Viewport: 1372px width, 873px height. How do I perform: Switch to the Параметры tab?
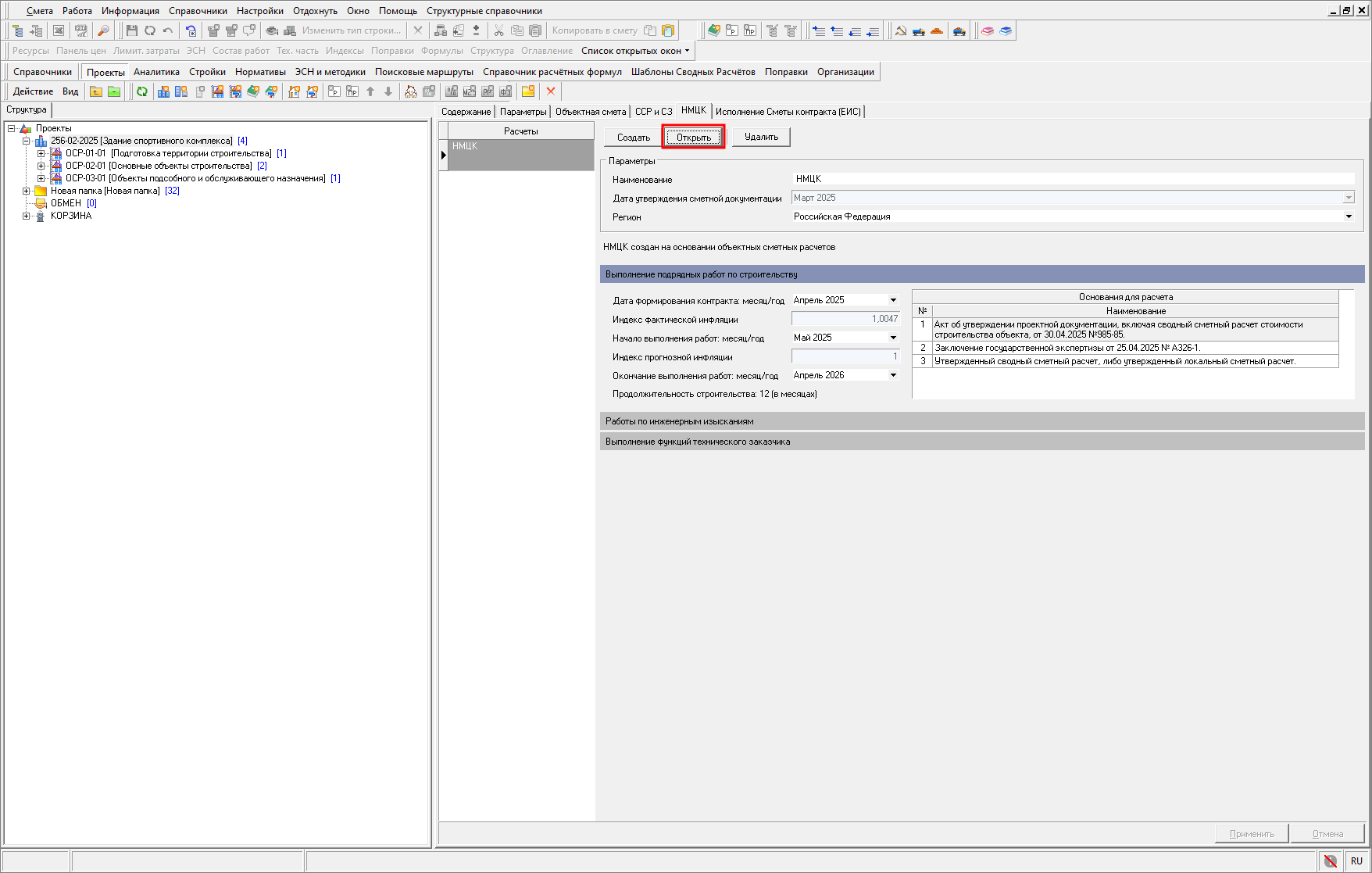click(x=523, y=112)
